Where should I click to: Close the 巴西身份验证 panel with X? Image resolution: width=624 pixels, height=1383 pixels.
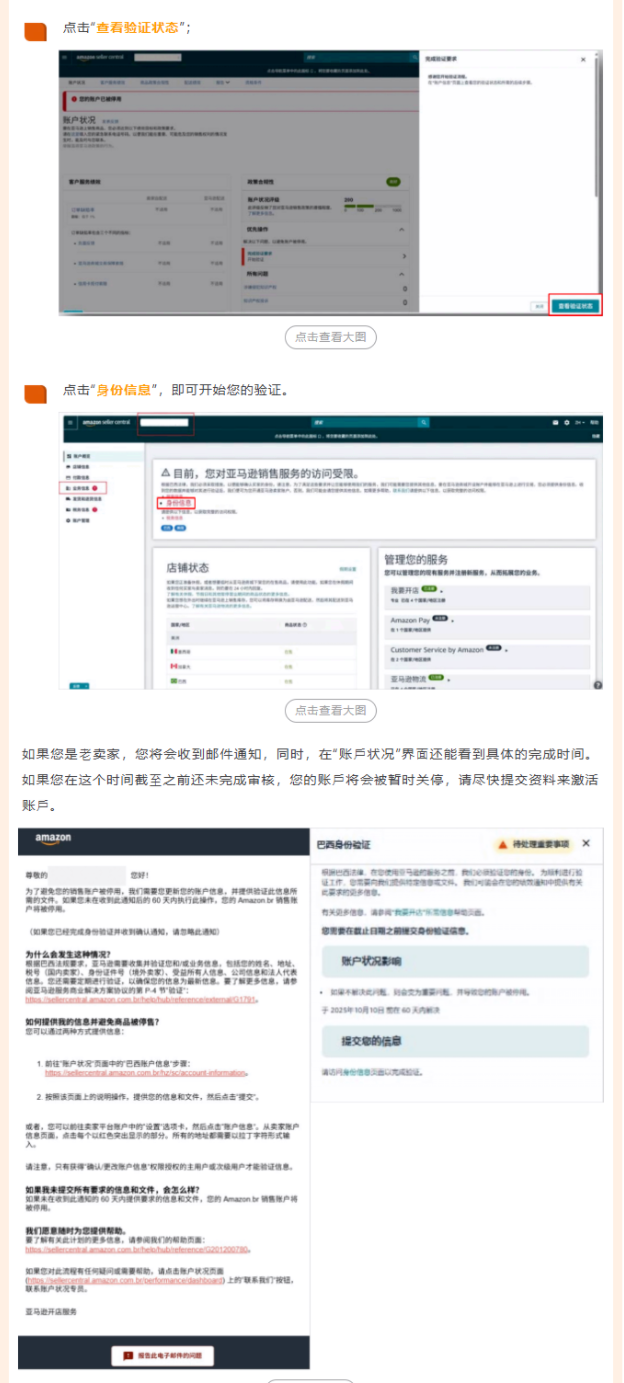tap(586, 843)
